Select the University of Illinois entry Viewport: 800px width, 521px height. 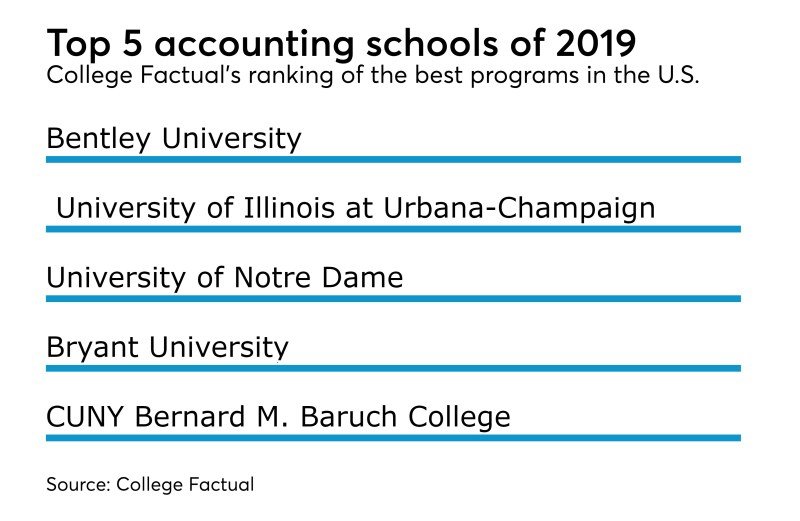coord(355,208)
